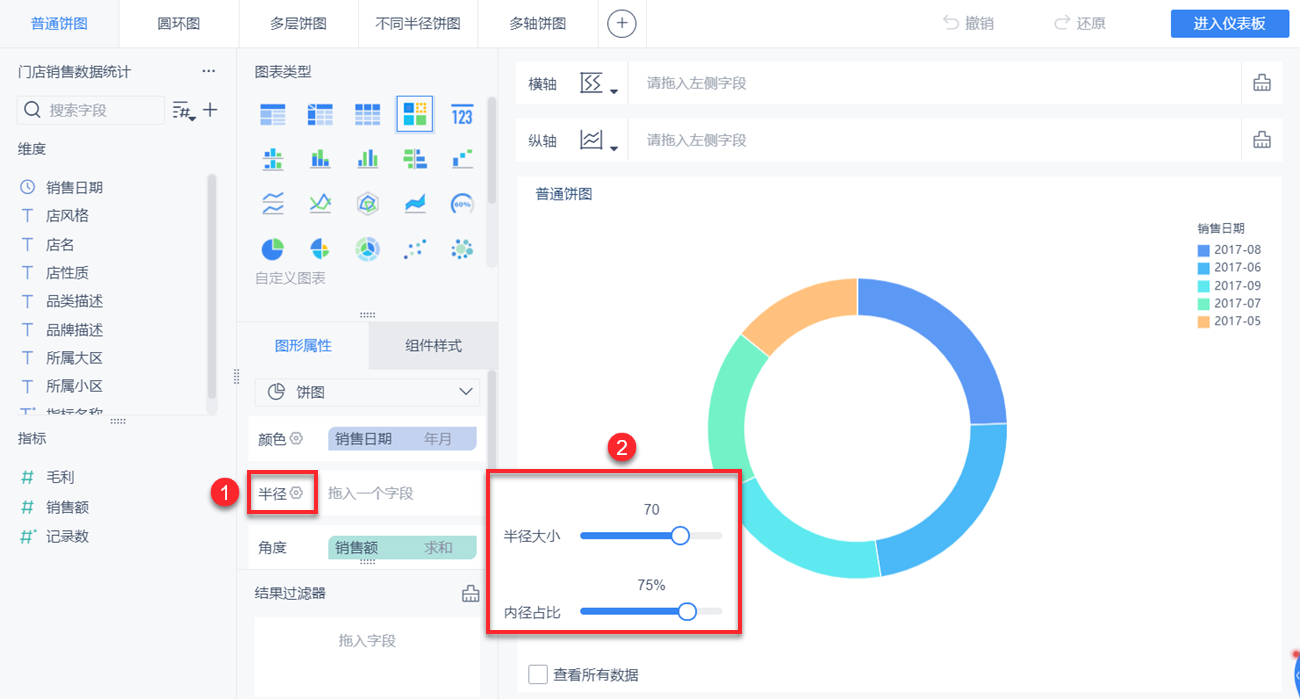Viewport: 1300px width, 699px height.
Task: Select the custom chart grid icon
Action: point(415,115)
